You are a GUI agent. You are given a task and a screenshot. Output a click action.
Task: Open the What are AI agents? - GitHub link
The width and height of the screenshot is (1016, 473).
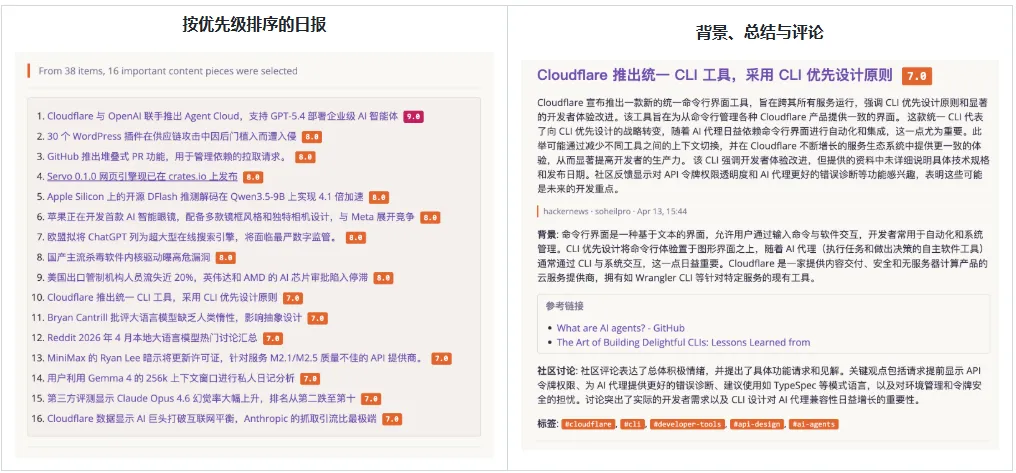(x=620, y=328)
